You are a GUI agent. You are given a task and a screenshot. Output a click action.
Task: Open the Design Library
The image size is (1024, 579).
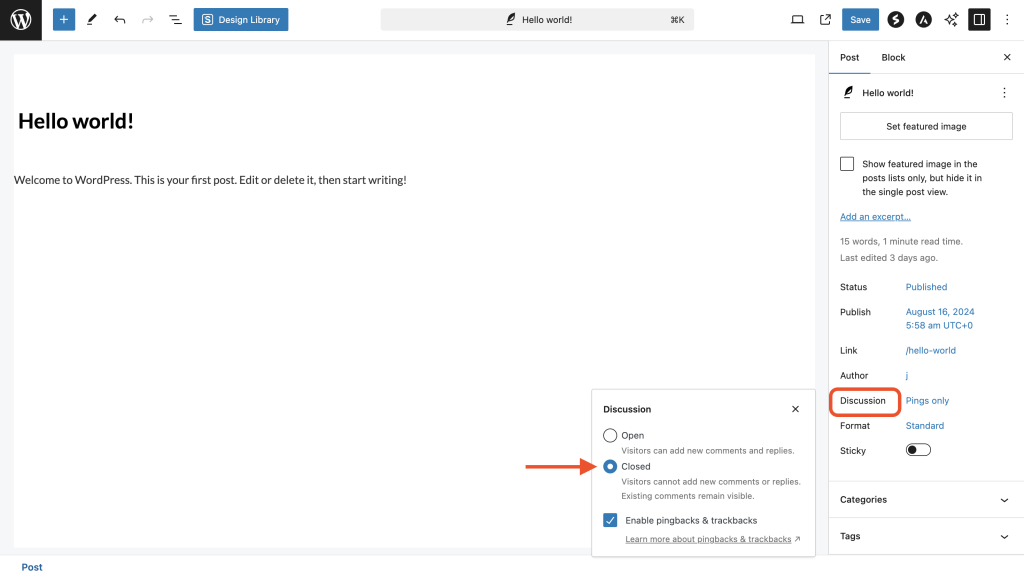click(241, 20)
